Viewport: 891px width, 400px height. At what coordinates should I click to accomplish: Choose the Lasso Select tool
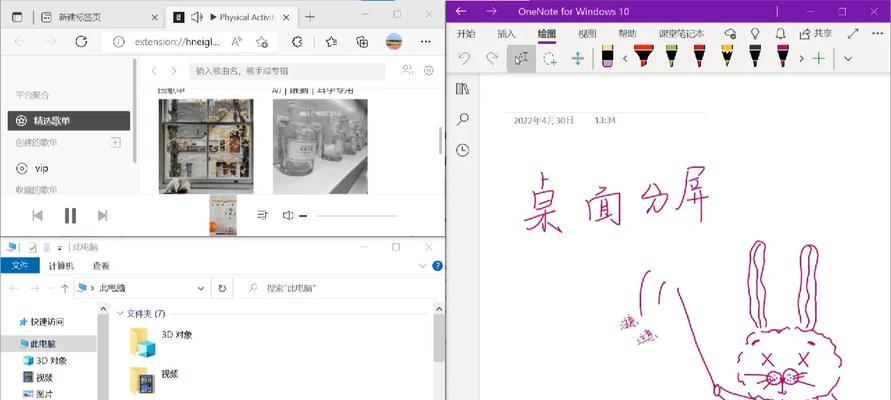(549, 59)
